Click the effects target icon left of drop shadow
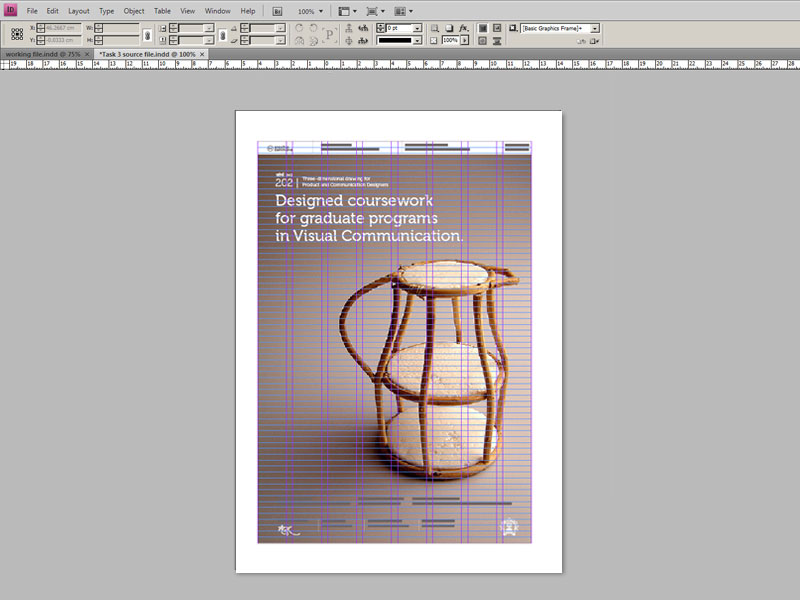The width and height of the screenshot is (800, 600). click(435, 28)
